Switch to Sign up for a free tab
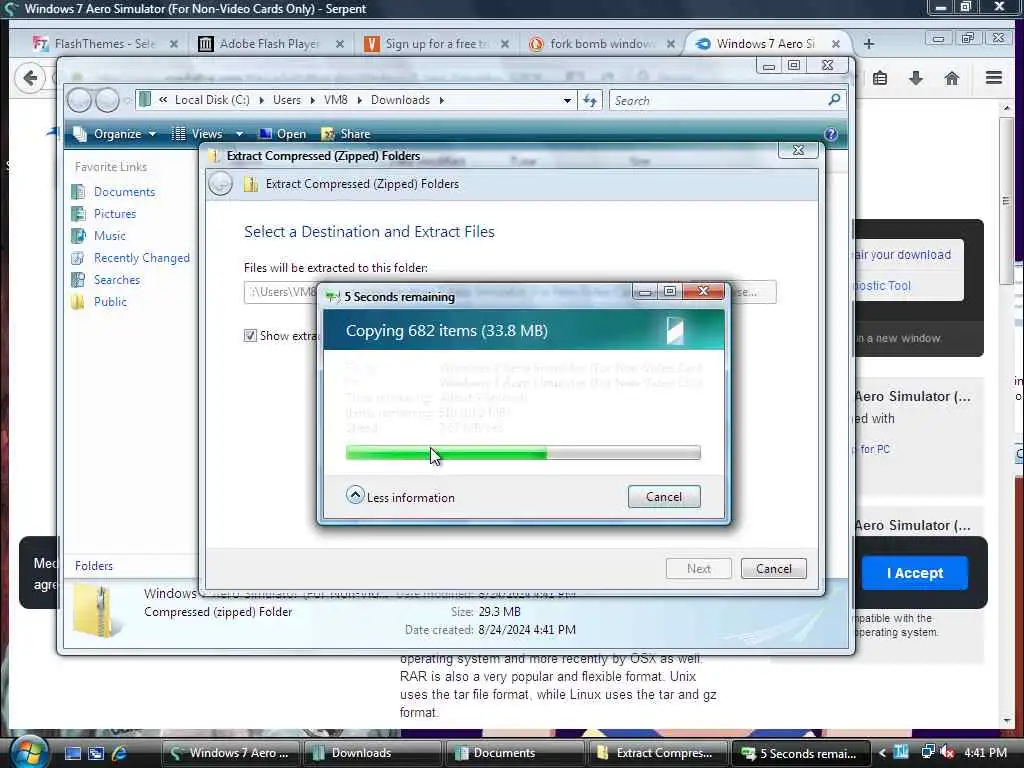 [436, 44]
